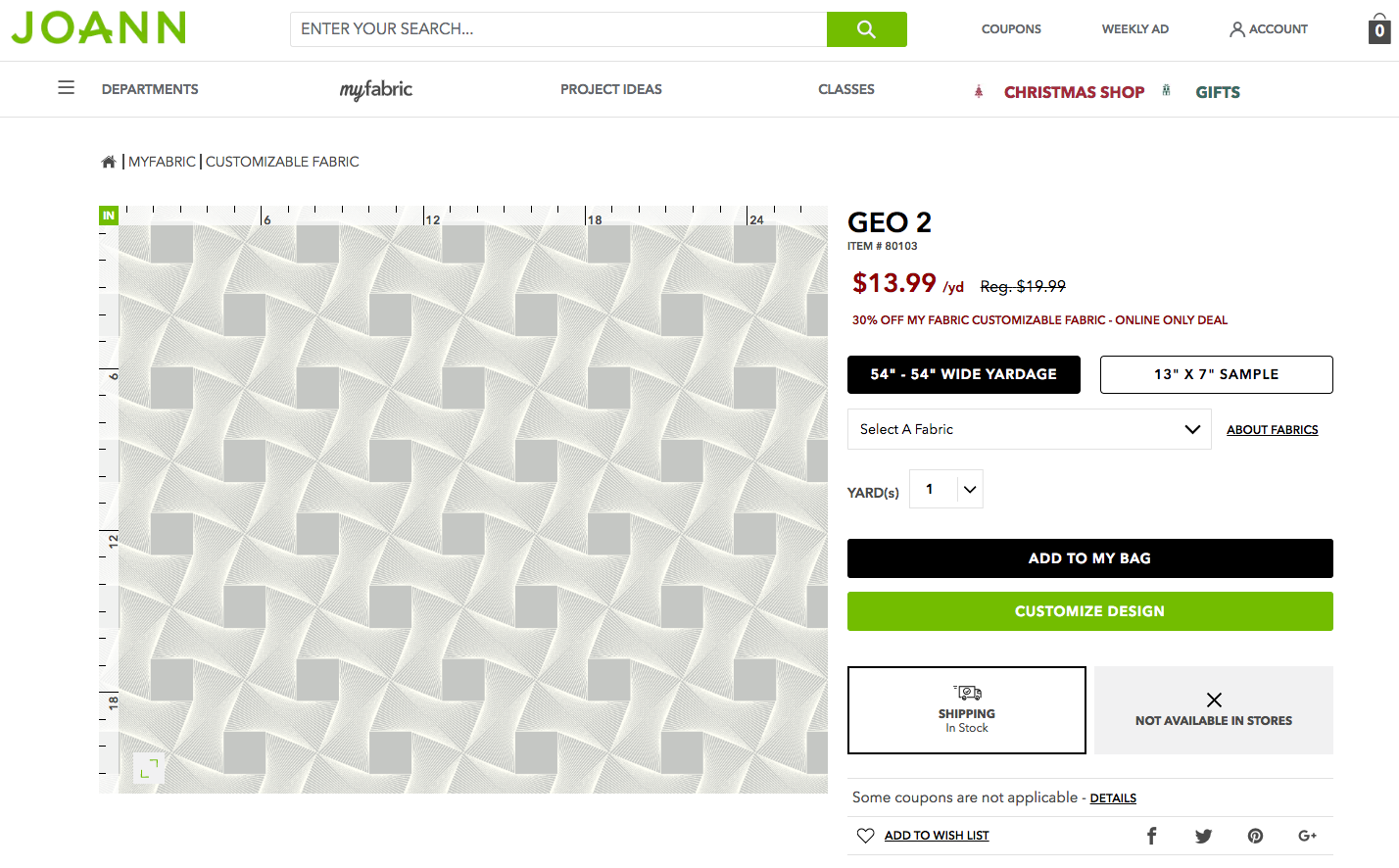Open the hamburger departments menu icon
Image resolution: width=1399 pixels, height=868 pixels.
[x=67, y=88]
